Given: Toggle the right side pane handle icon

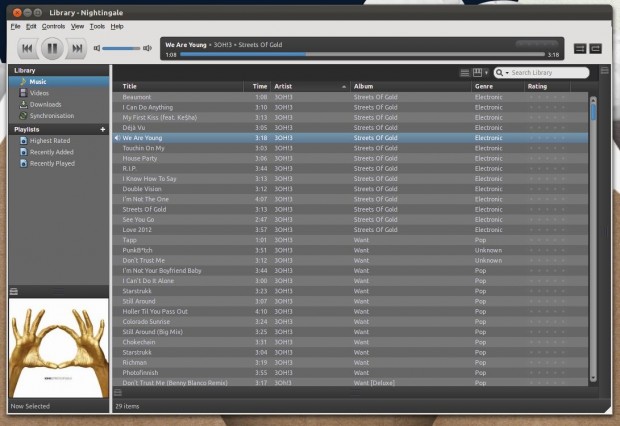Looking at the screenshot, I should (x=605, y=71).
